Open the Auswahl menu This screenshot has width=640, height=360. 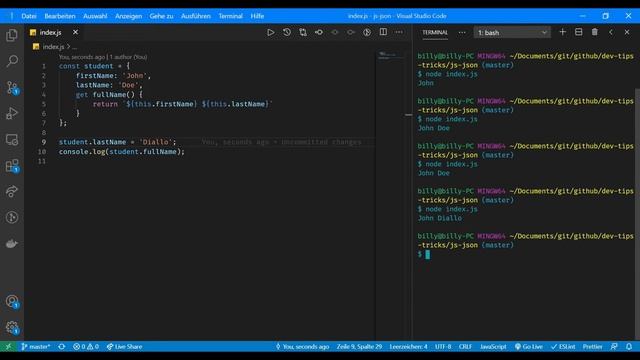(x=95, y=16)
